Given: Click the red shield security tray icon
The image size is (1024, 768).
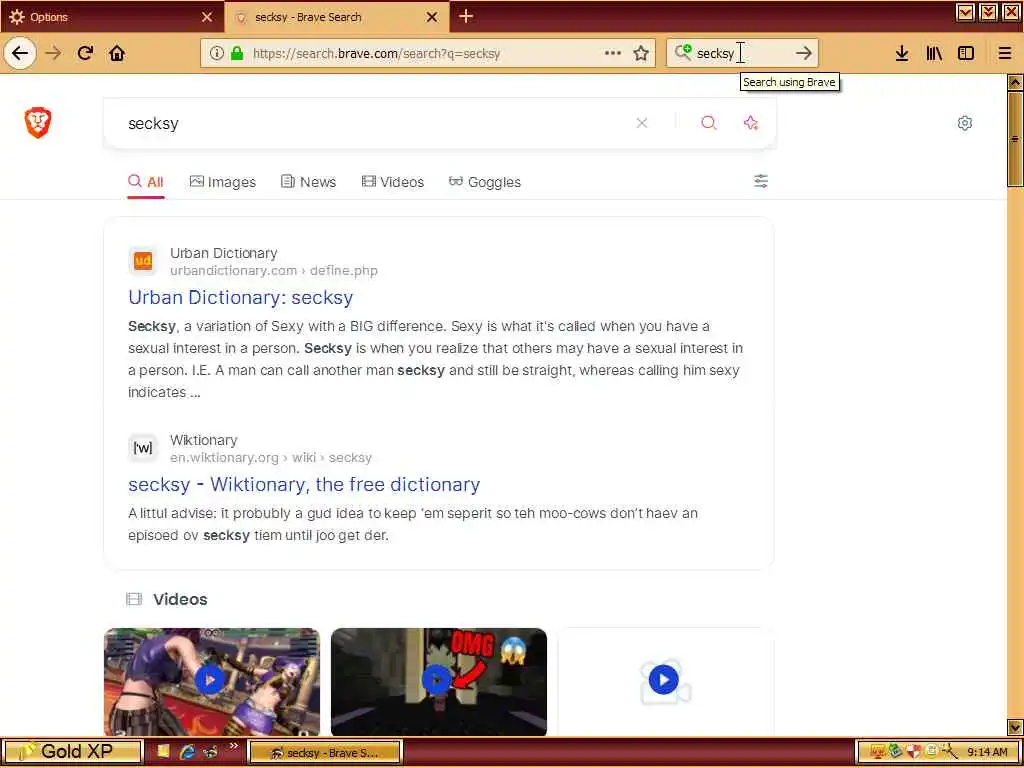Looking at the screenshot, I should [913, 752].
